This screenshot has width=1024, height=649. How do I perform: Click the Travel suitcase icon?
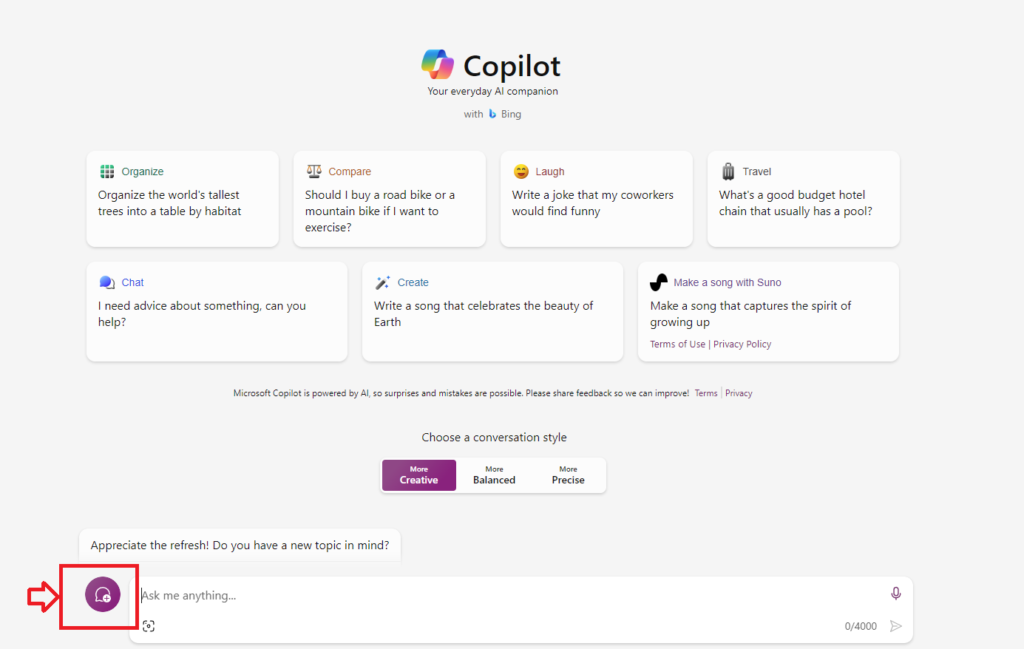coord(728,172)
